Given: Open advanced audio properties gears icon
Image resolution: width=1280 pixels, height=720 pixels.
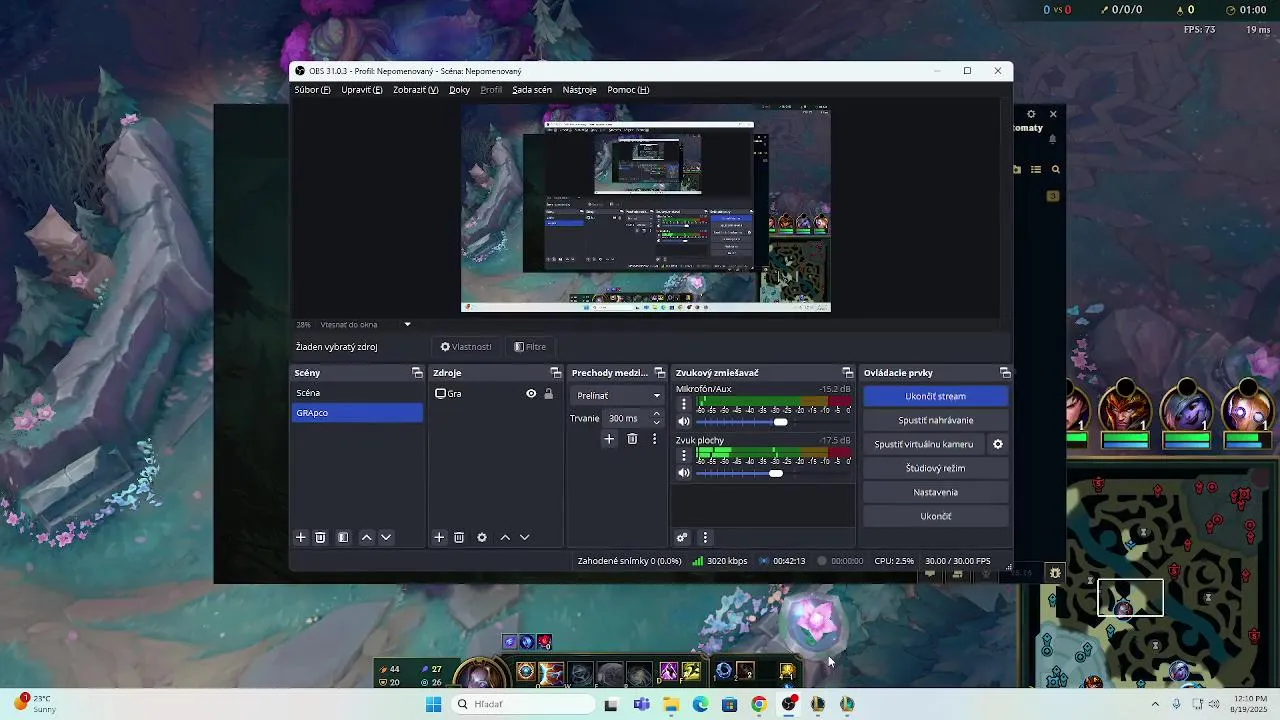Looking at the screenshot, I should click(682, 537).
